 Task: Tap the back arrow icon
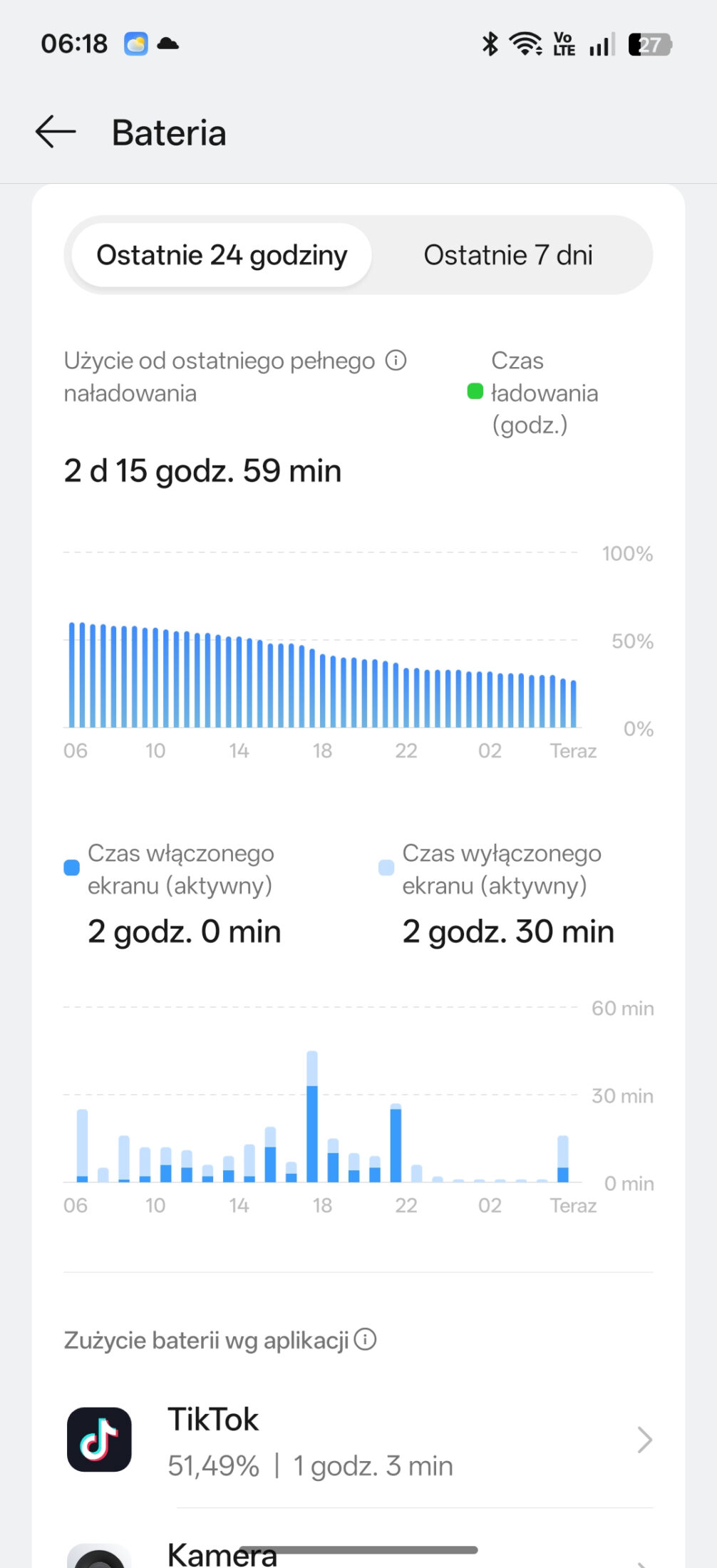pos(56,132)
